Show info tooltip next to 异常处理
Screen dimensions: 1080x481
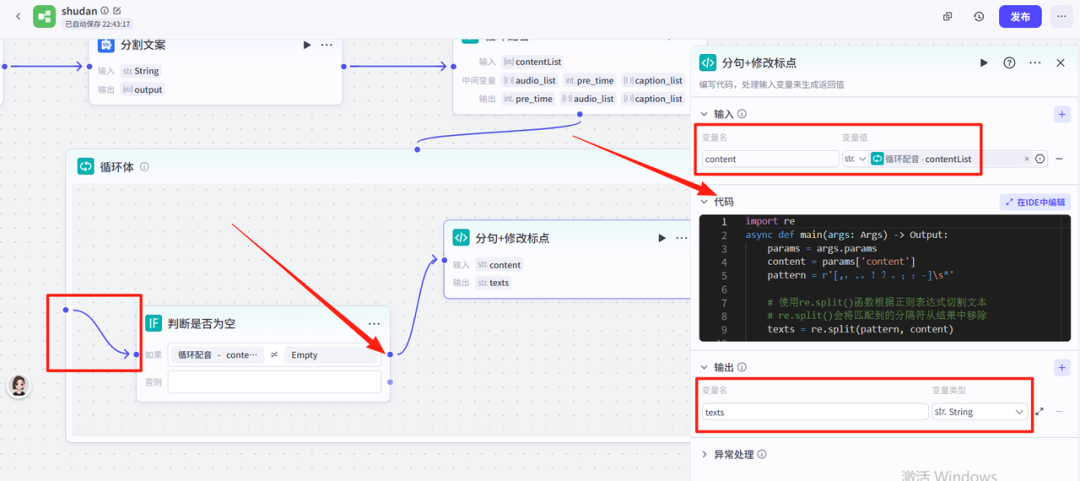[x=762, y=454]
